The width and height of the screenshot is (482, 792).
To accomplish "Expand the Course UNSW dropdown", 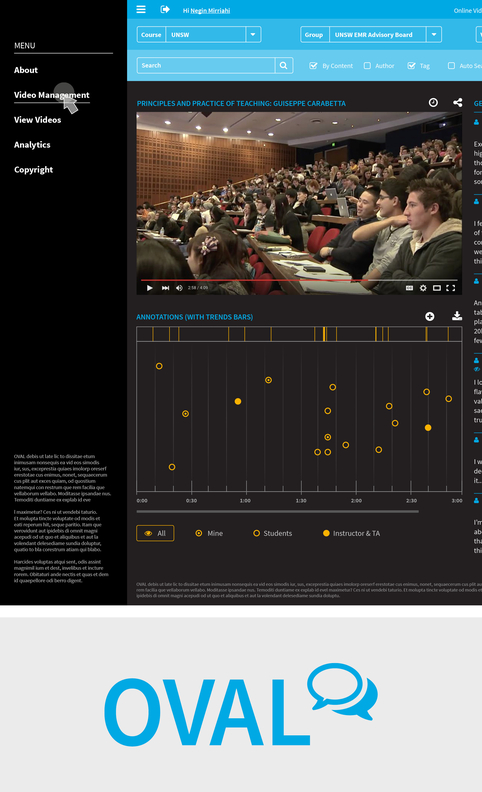I will pyautogui.click(x=253, y=34).
